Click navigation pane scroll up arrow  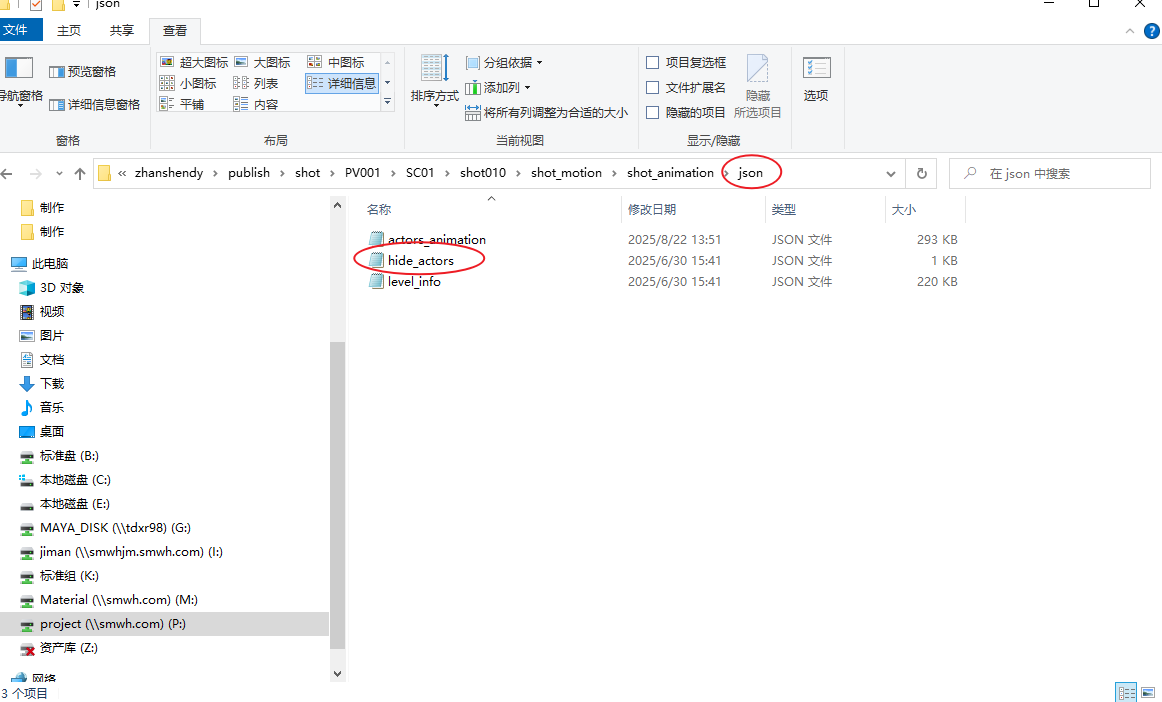[337, 205]
